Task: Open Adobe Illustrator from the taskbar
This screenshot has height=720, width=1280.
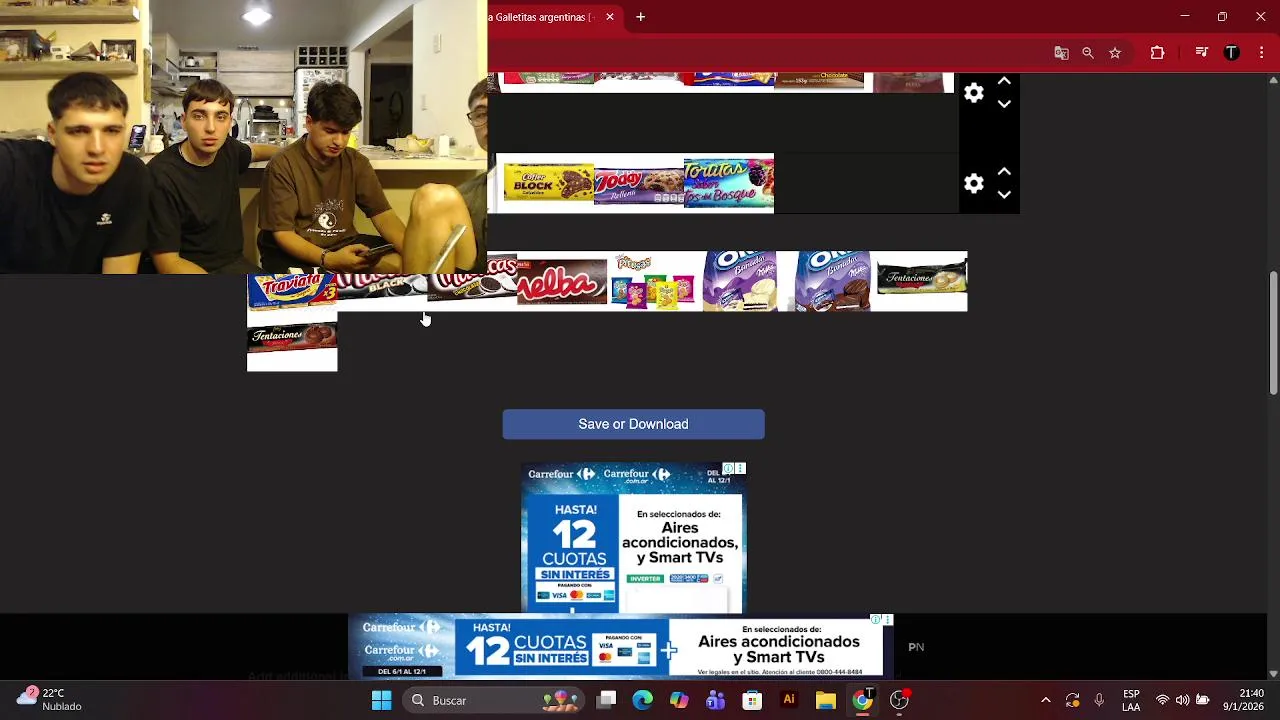Action: [789, 701]
